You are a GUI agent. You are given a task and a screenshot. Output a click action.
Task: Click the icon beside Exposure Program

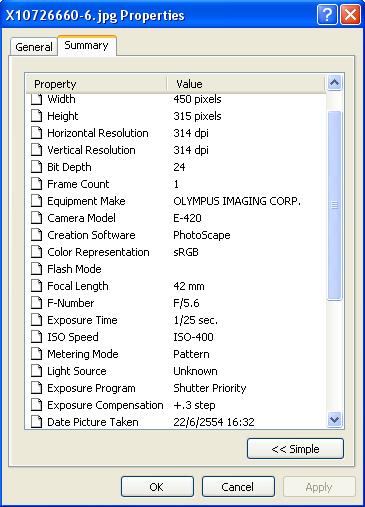[37, 388]
